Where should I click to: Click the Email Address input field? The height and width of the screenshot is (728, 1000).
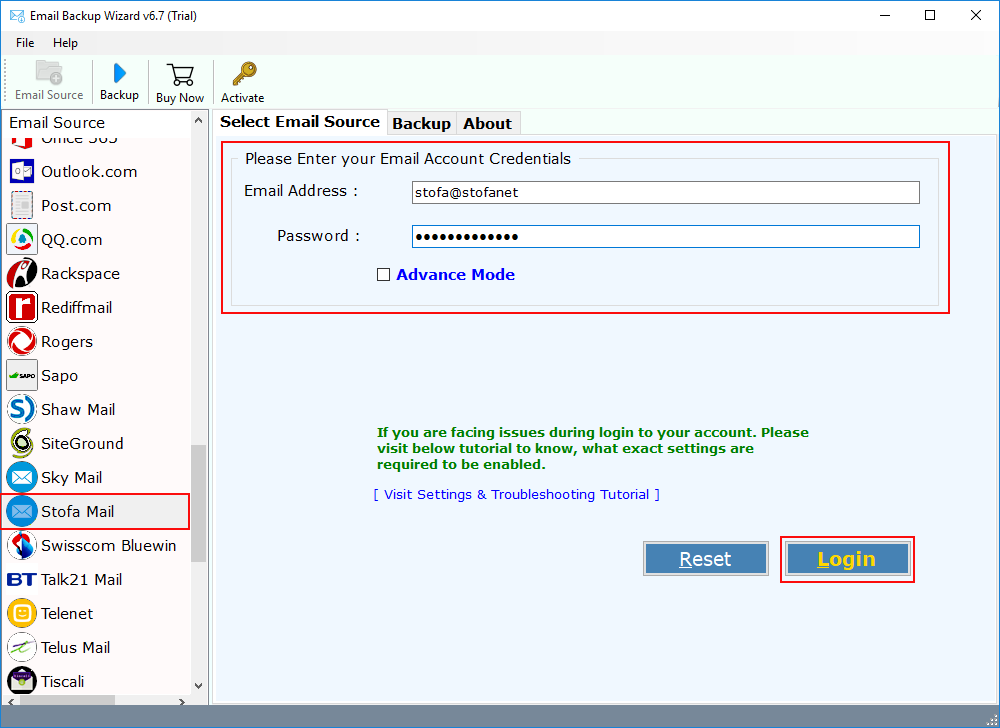pyautogui.click(x=666, y=193)
